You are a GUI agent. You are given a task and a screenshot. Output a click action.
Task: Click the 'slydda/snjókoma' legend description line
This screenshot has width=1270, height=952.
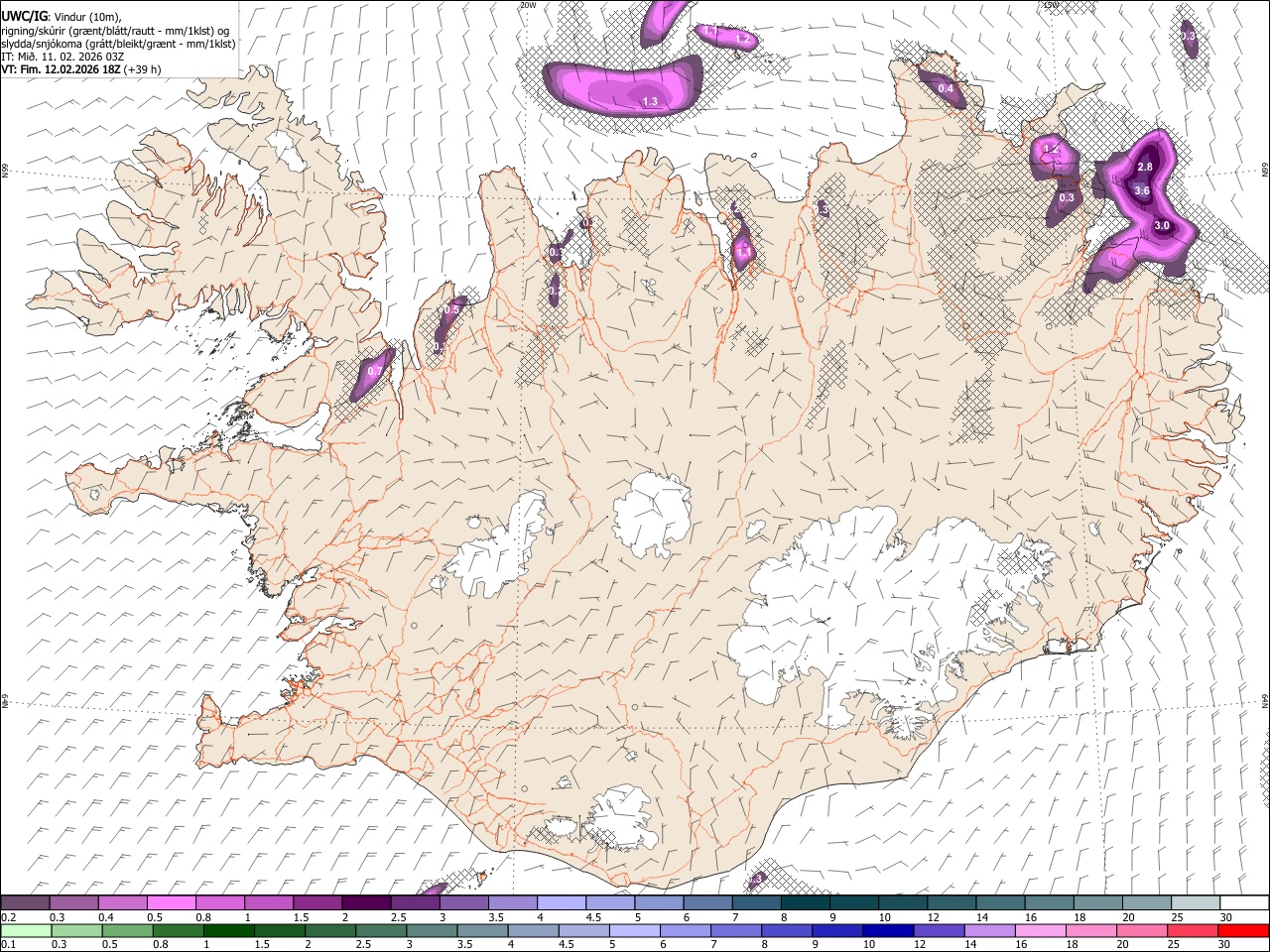pyautogui.click(x=118, y=43)
